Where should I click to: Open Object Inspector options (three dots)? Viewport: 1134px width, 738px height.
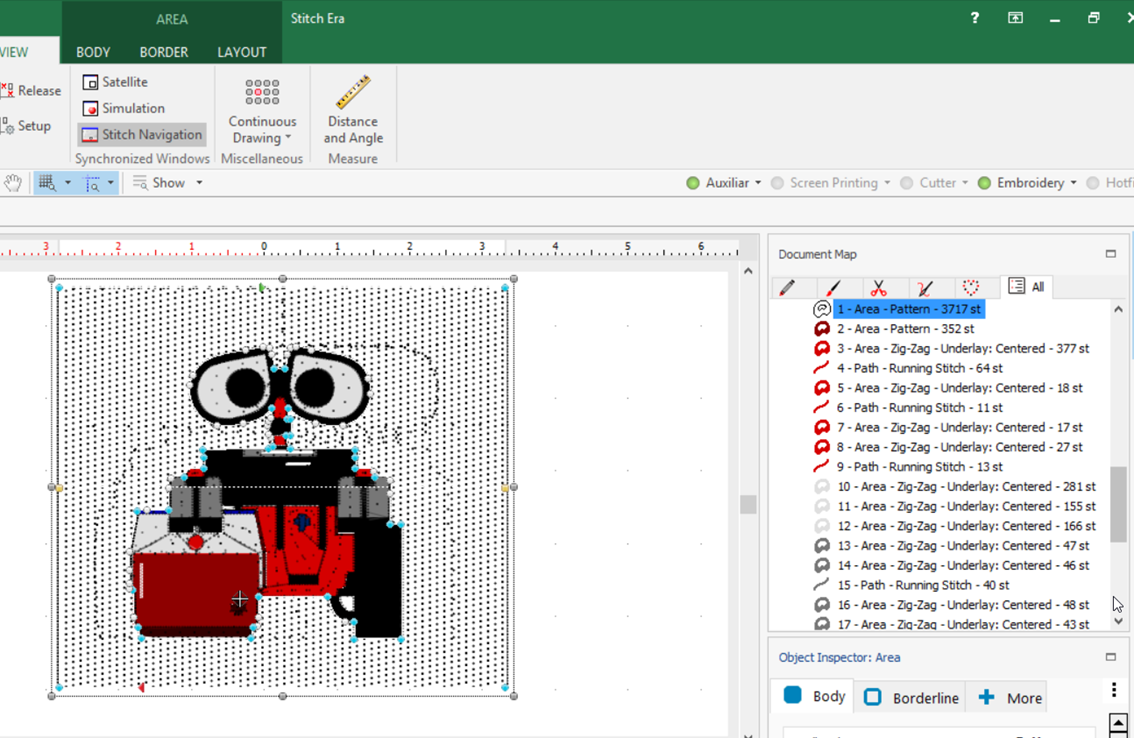pos(1114,690)
